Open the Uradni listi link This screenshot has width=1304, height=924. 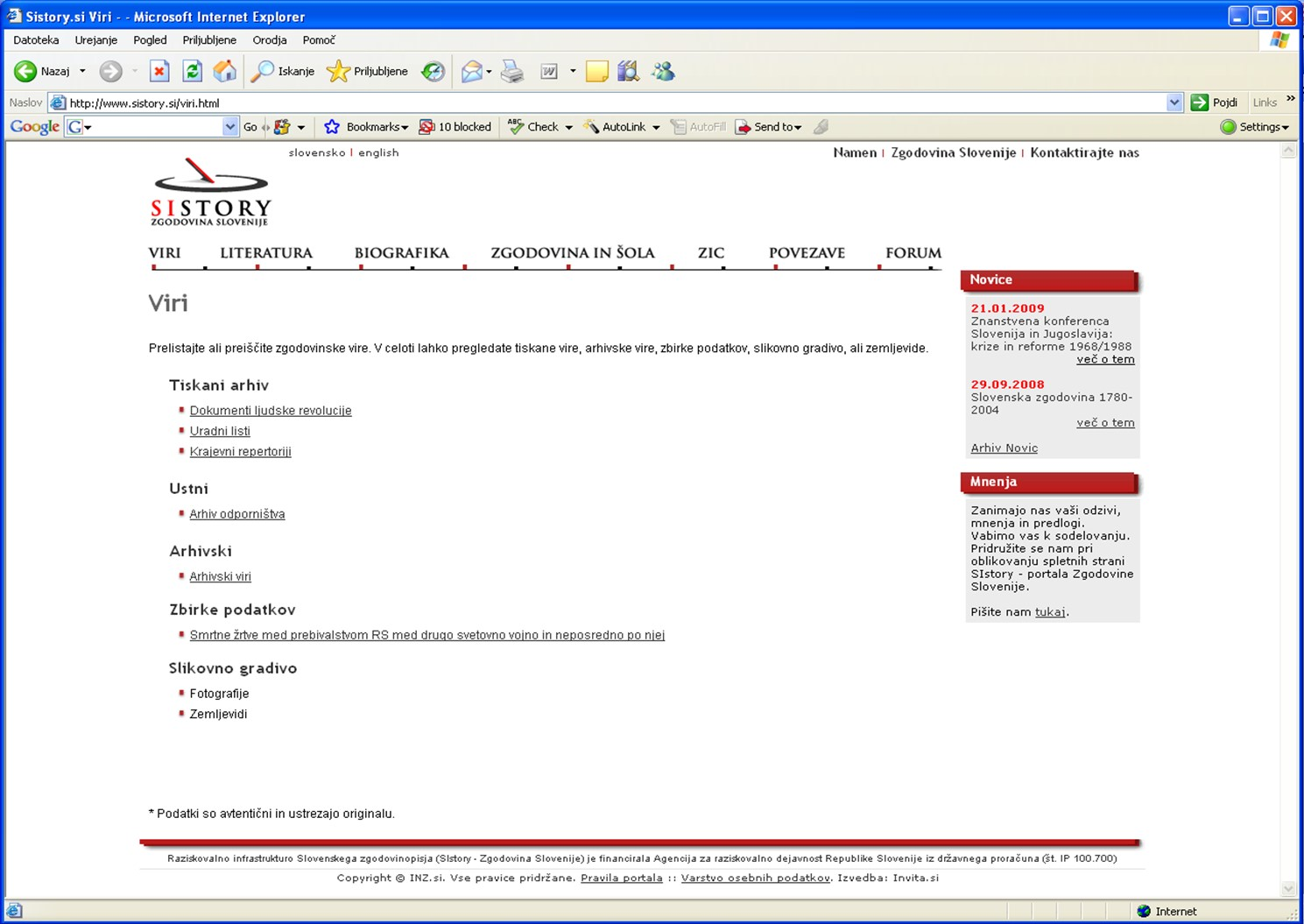click(220, 431)
